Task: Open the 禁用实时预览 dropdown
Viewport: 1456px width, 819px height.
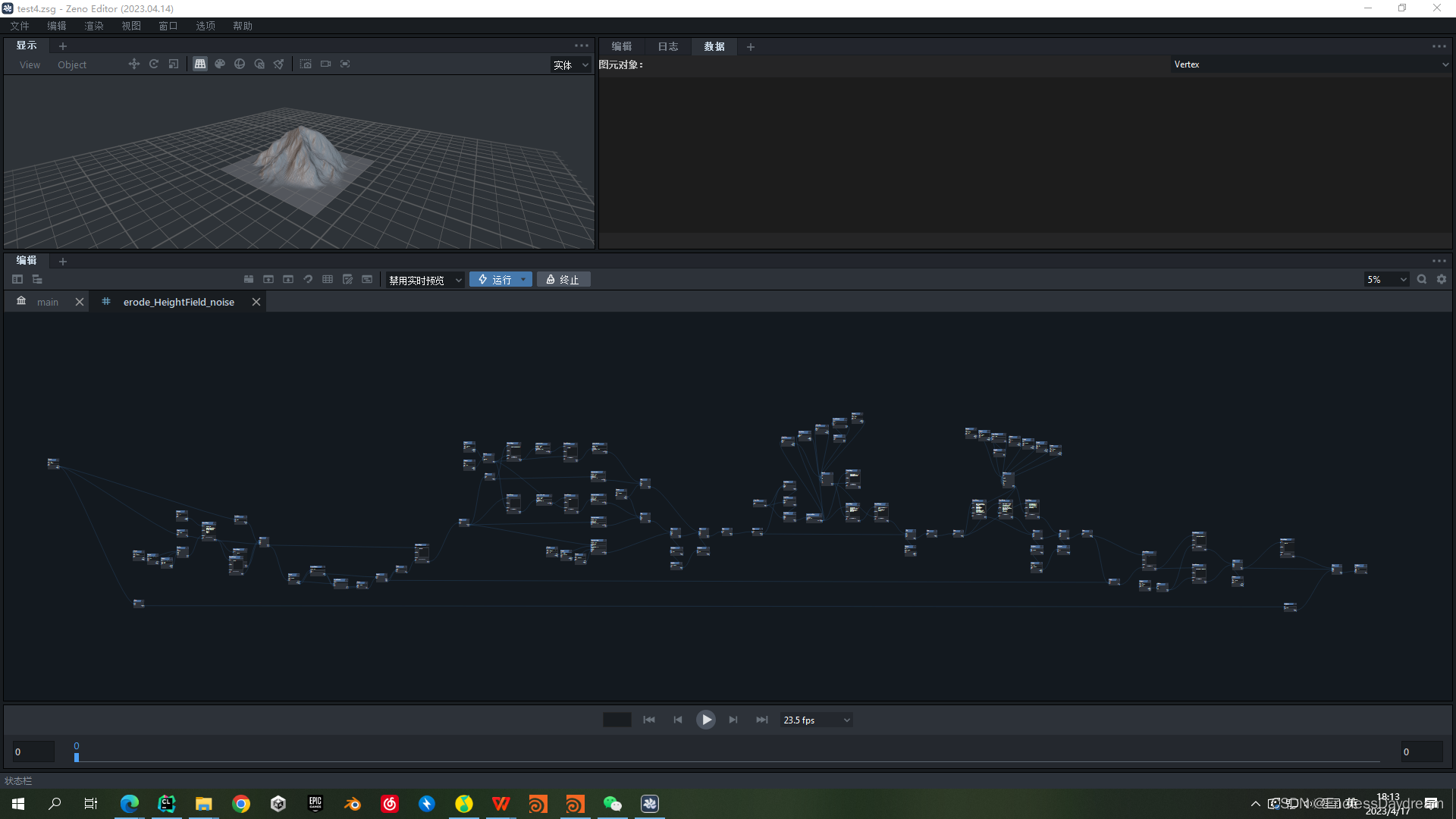Action: tap(425, 281)
